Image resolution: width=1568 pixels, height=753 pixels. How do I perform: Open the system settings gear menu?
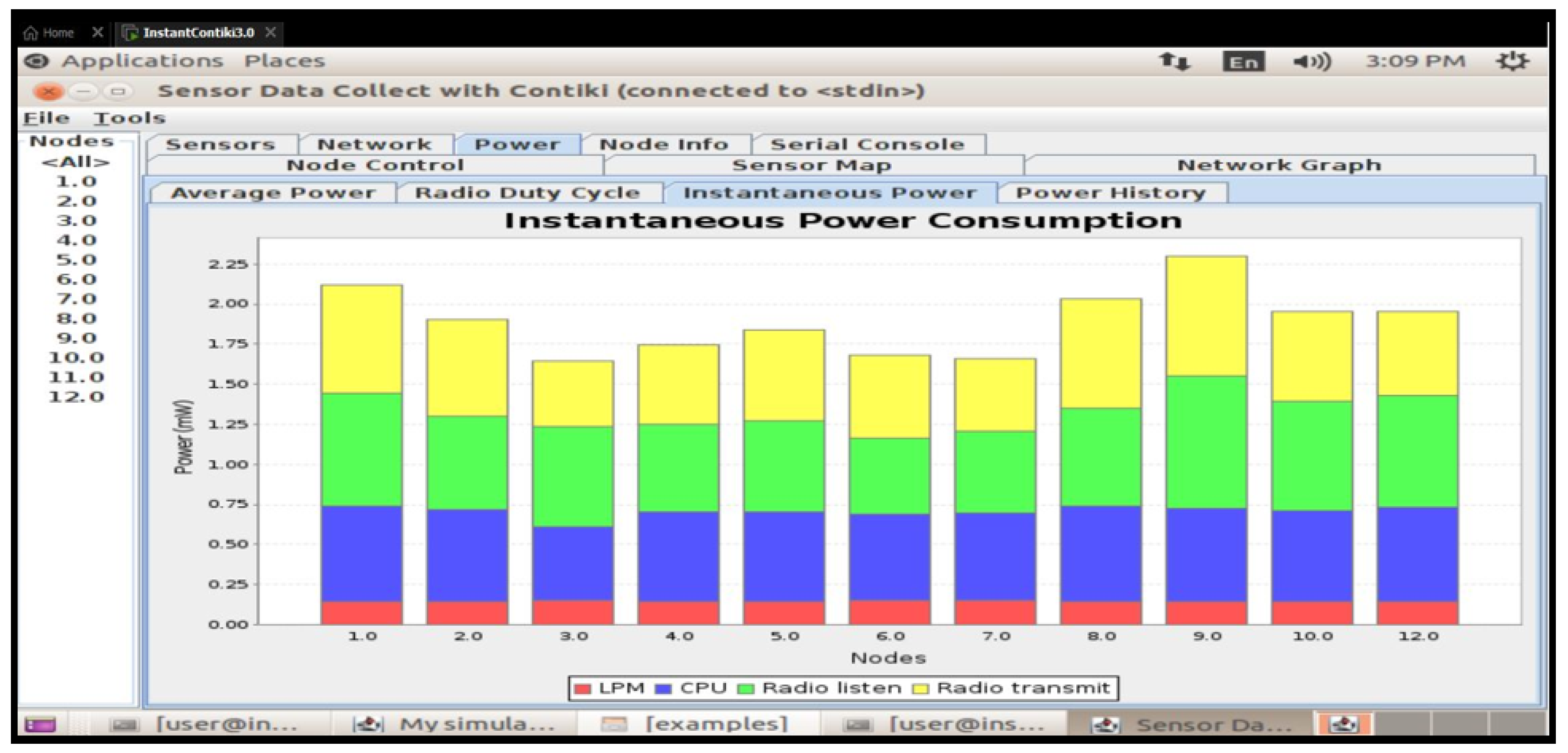(1513, 62)
